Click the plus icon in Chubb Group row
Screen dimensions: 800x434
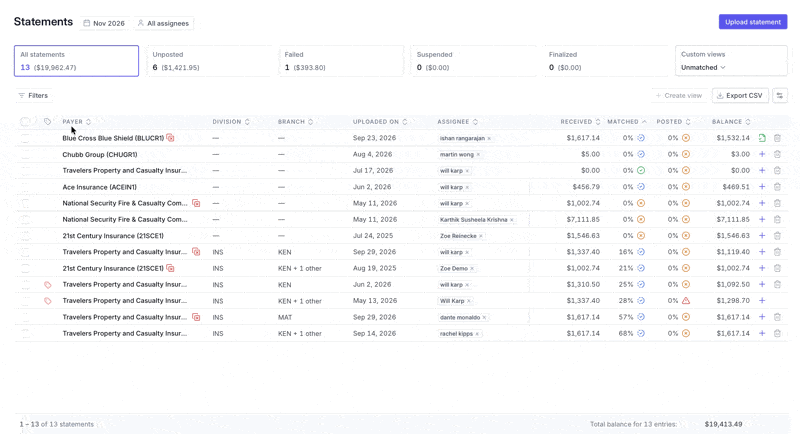tap(762, 154)
